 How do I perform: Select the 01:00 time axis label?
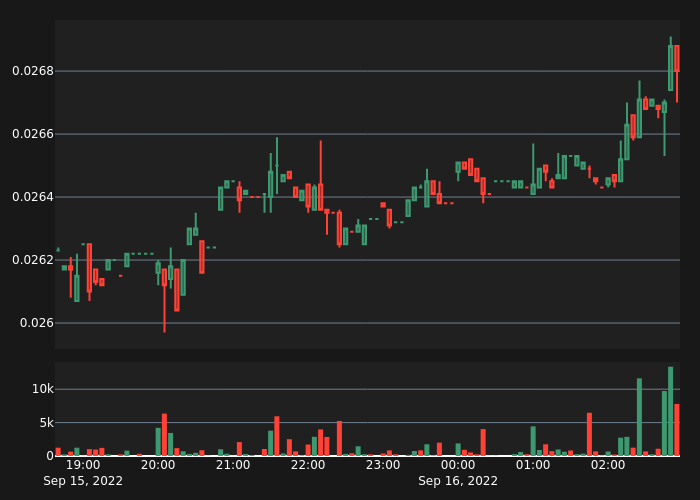click(x=533, y=465)
